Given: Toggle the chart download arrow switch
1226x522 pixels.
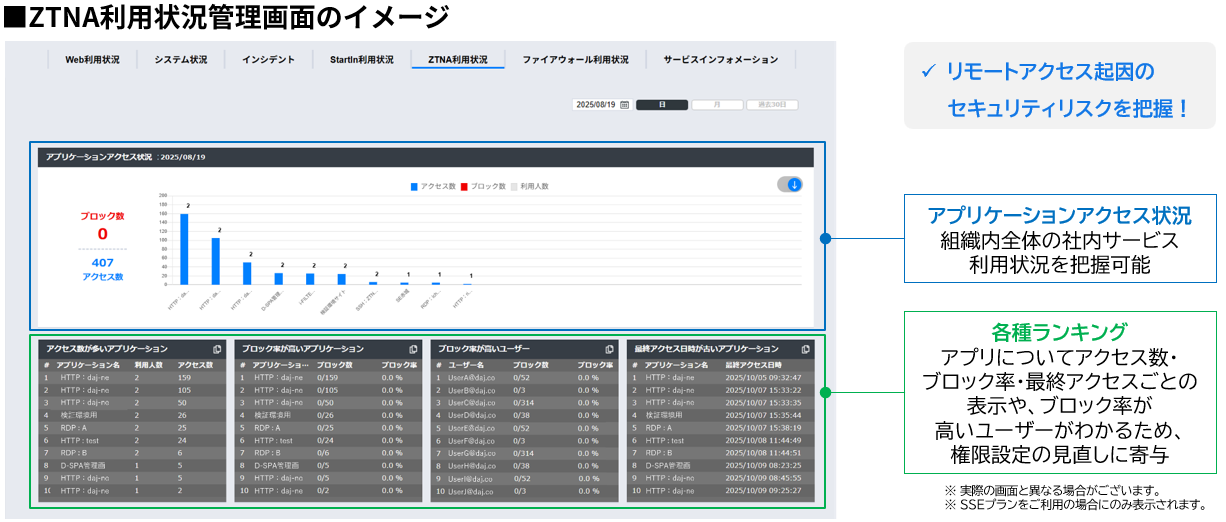Looking at the screenshot, I should point(789,184).
